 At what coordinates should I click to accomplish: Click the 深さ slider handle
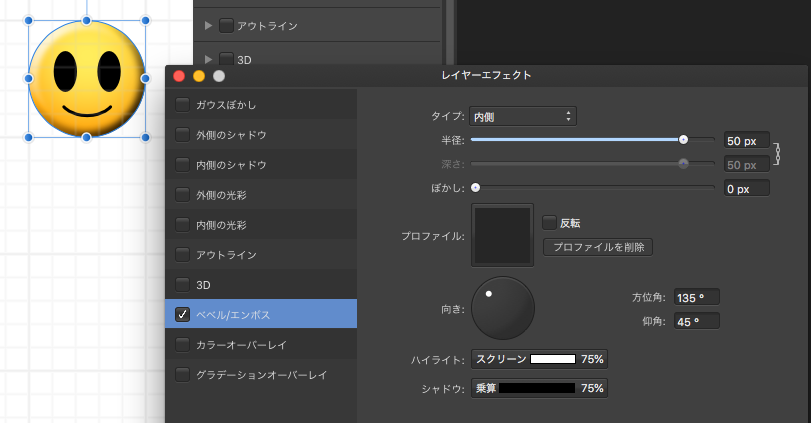[x=683, y=163]
